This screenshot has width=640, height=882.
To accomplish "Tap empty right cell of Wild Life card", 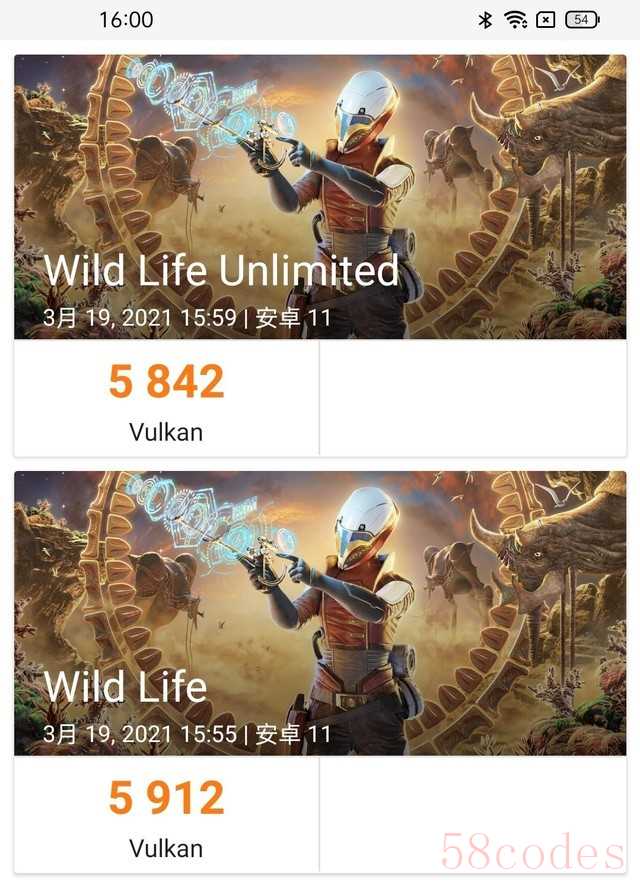I will (x=472, y=814).
